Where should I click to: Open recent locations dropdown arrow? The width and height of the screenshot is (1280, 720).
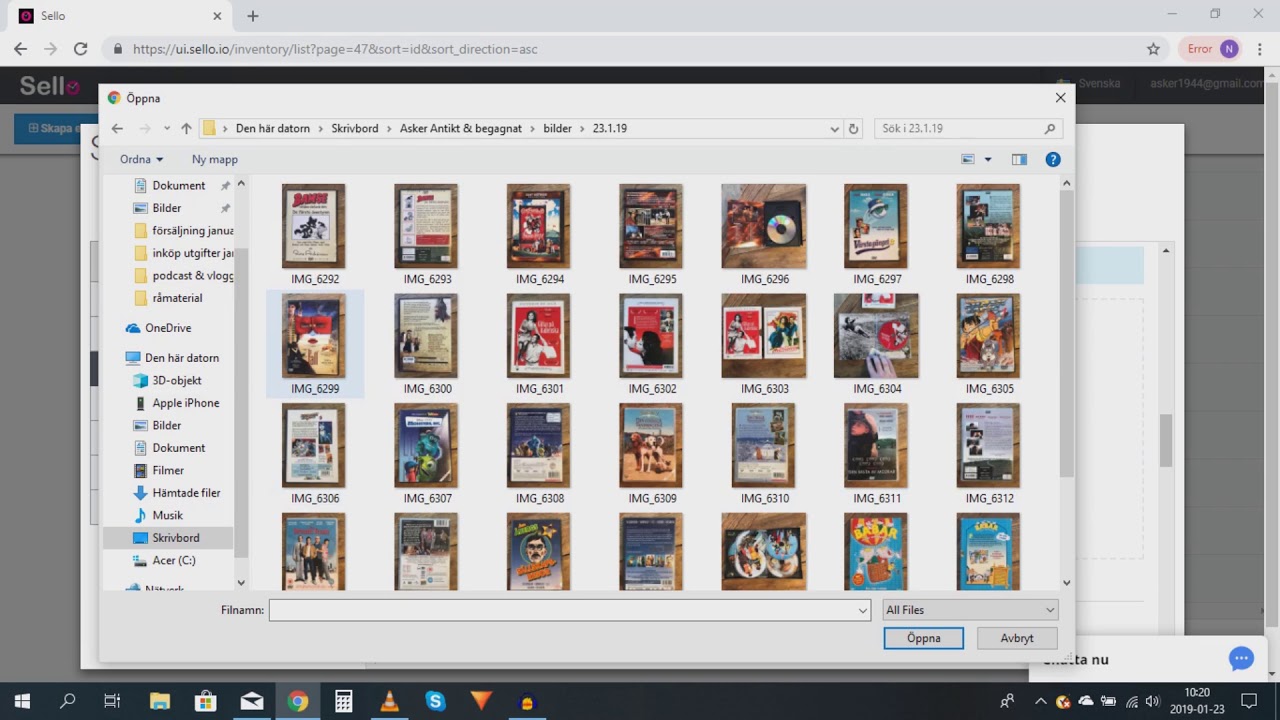point(166,128)
